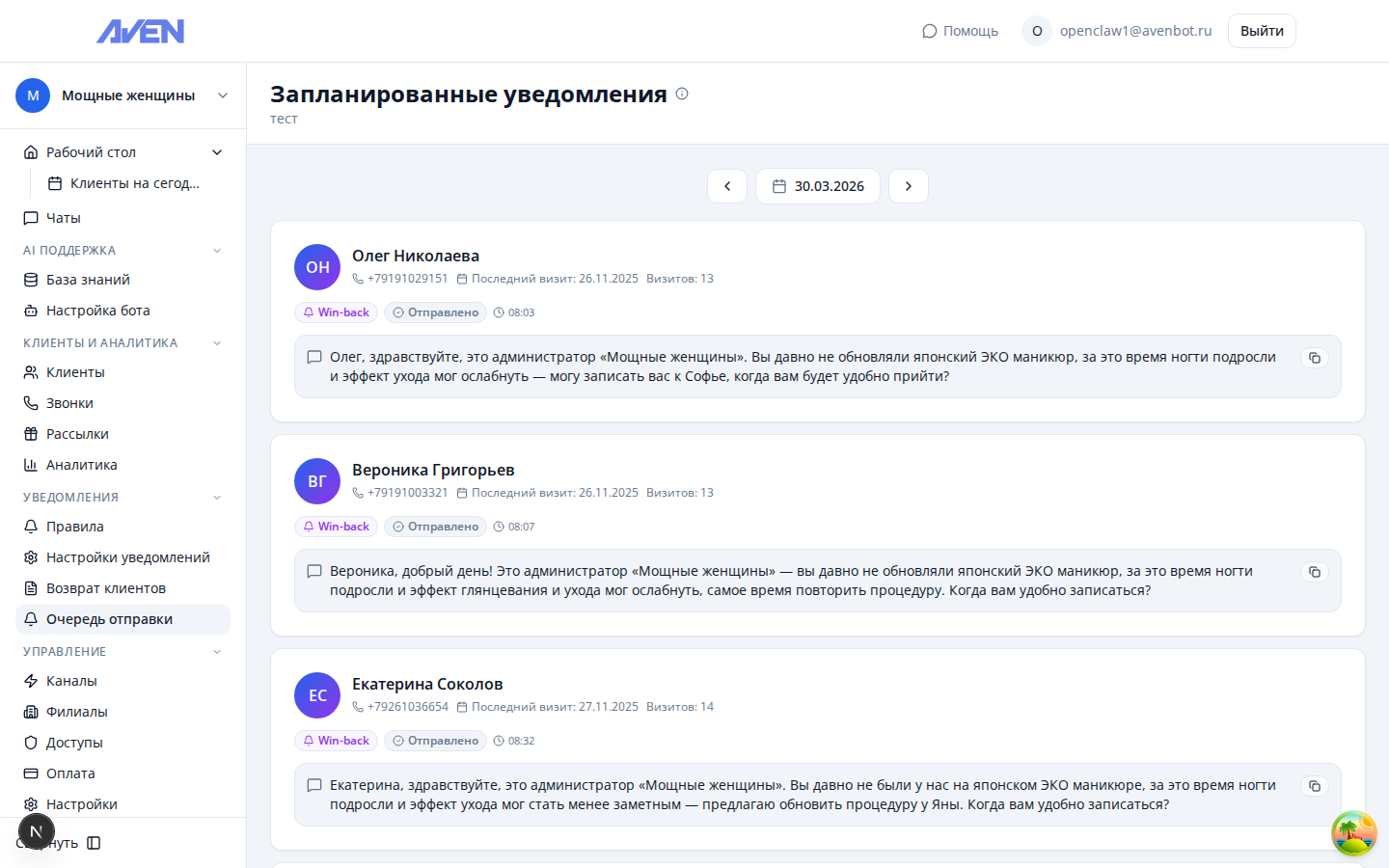
Task: Go to next date with right arrow
Action: [908, 185]
